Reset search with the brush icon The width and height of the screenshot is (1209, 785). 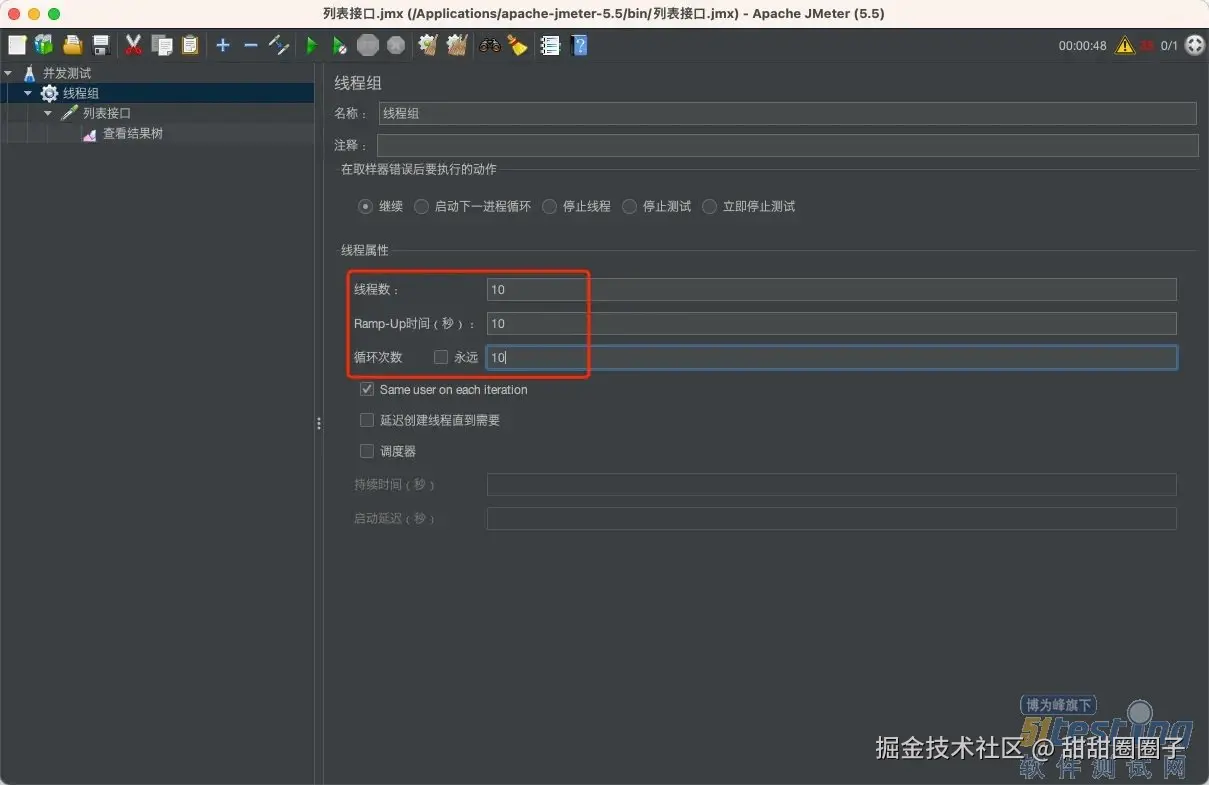click(517, 45)
